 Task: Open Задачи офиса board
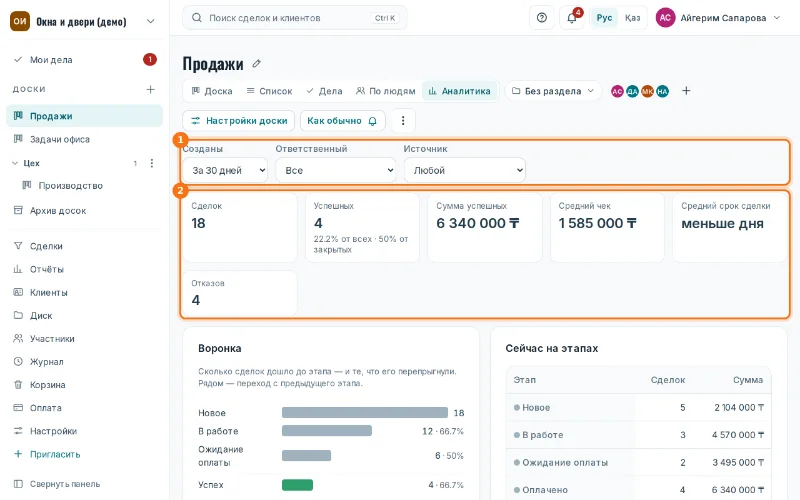point(84,139)
